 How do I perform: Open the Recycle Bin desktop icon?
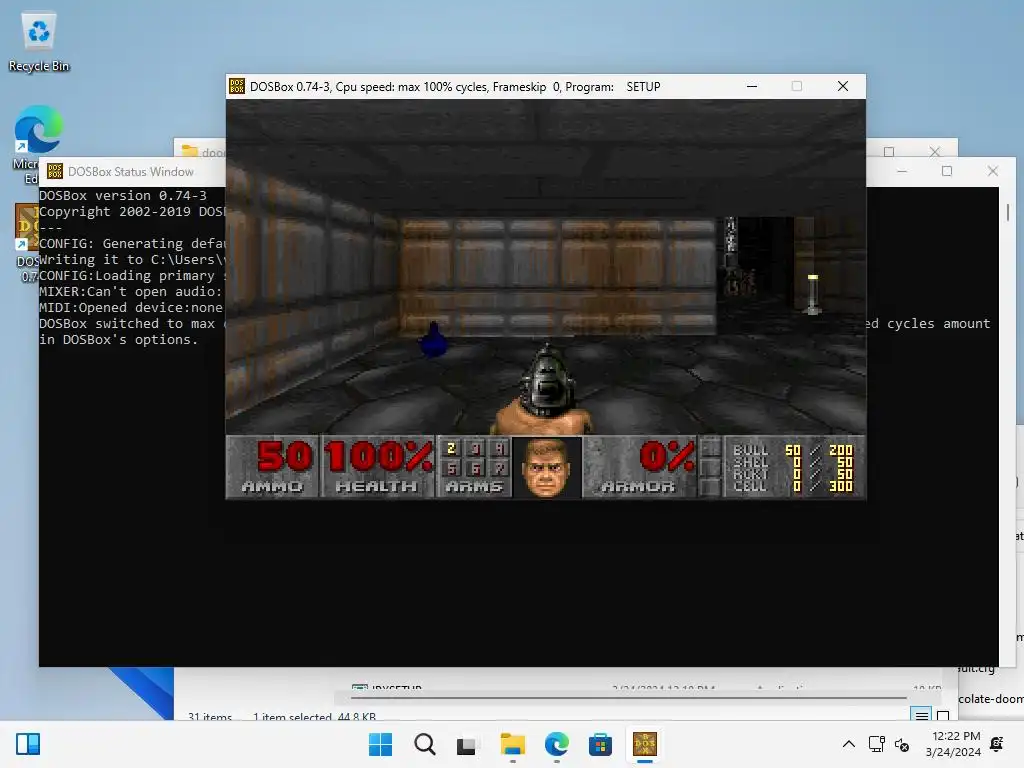pos(39,42)
